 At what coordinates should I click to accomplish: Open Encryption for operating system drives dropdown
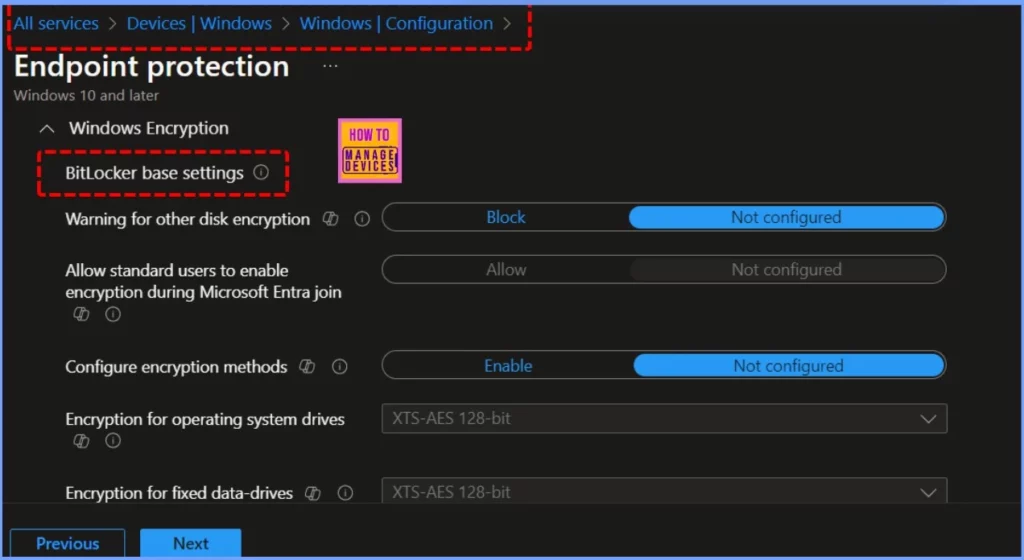pos(664,418)
